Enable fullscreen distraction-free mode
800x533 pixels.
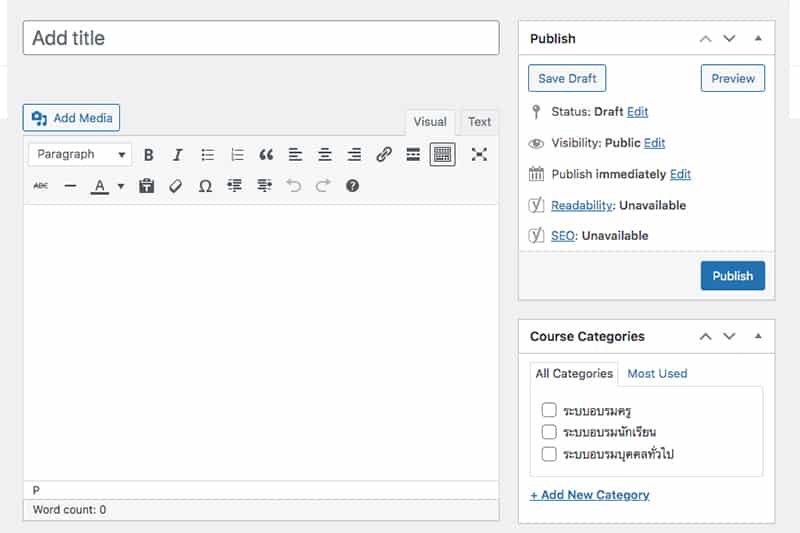click(479, 154)
